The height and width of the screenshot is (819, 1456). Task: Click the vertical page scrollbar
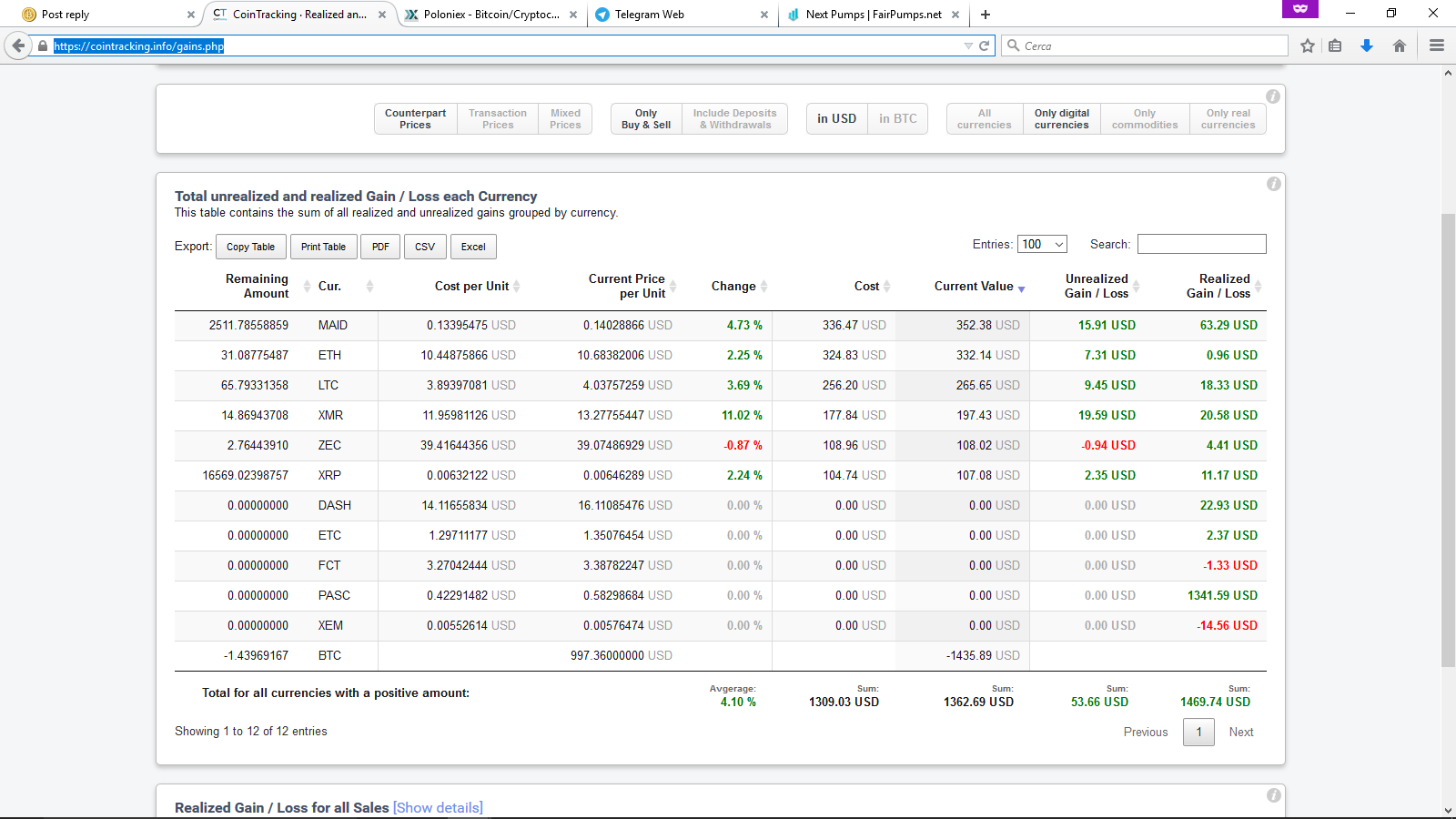coord(1448,440)
